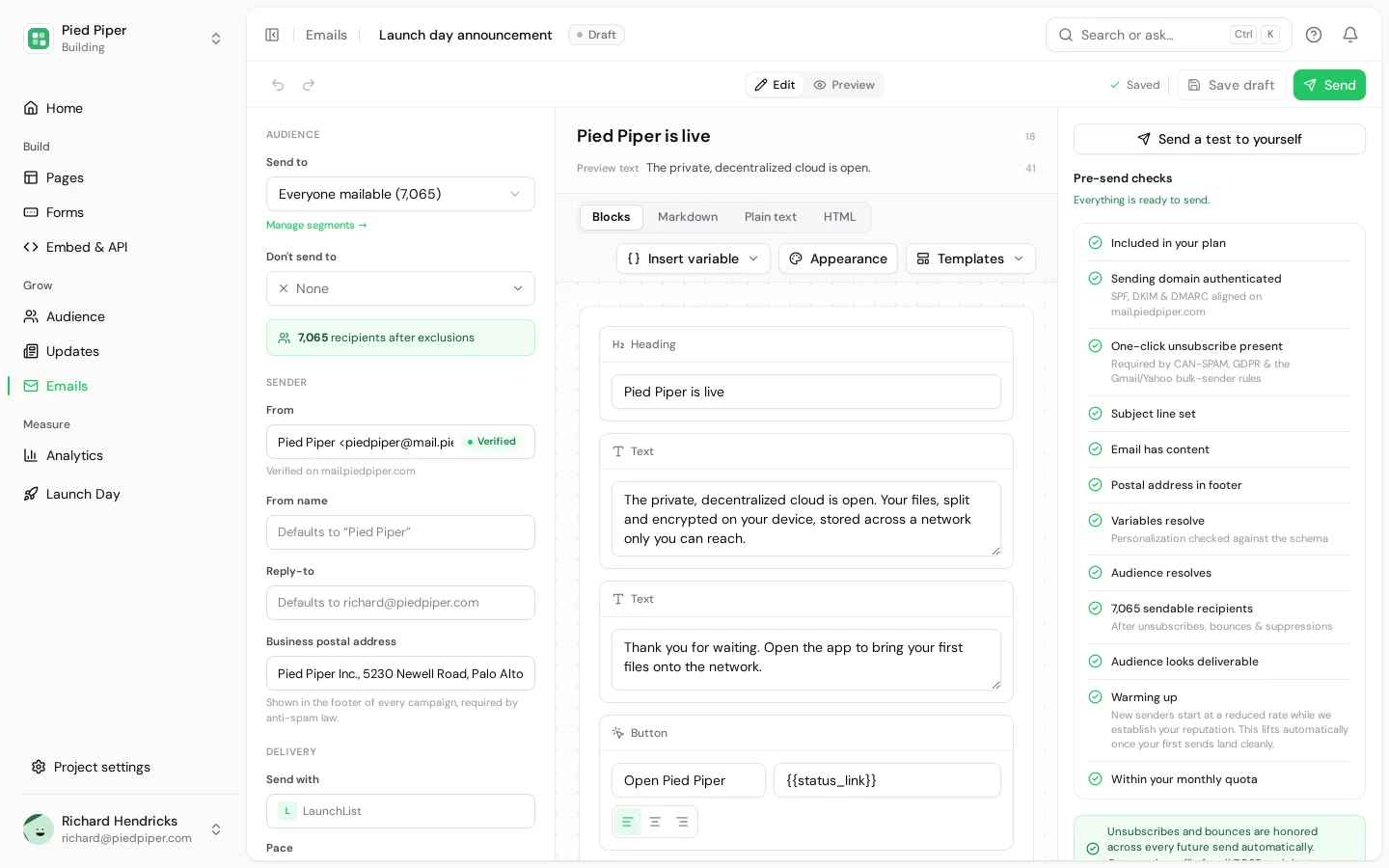Click the undo arrow icon
Screen dimensions: 1389x868
278,85
